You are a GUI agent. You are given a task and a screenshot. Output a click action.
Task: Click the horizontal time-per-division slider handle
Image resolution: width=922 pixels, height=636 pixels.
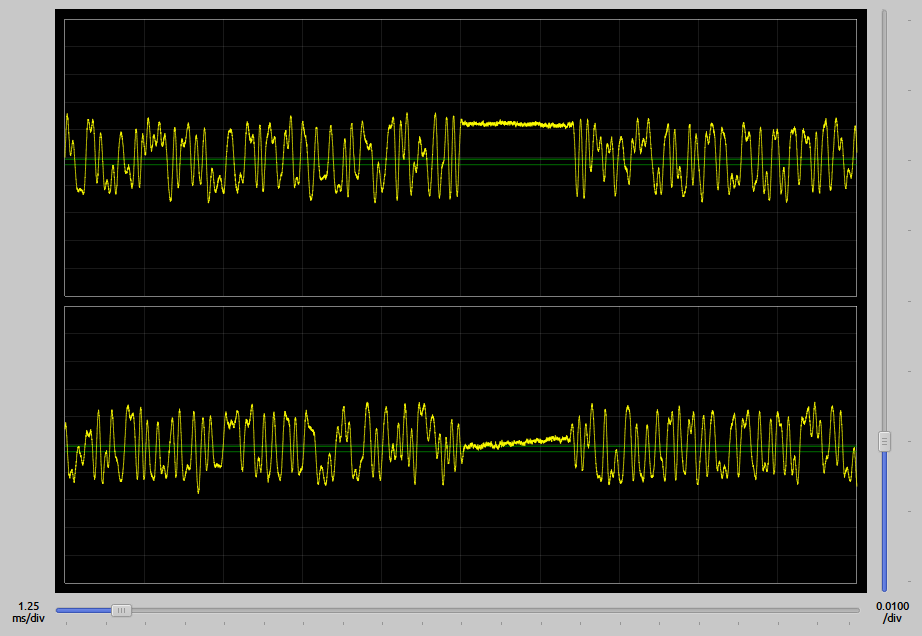[x=121, y=611]
